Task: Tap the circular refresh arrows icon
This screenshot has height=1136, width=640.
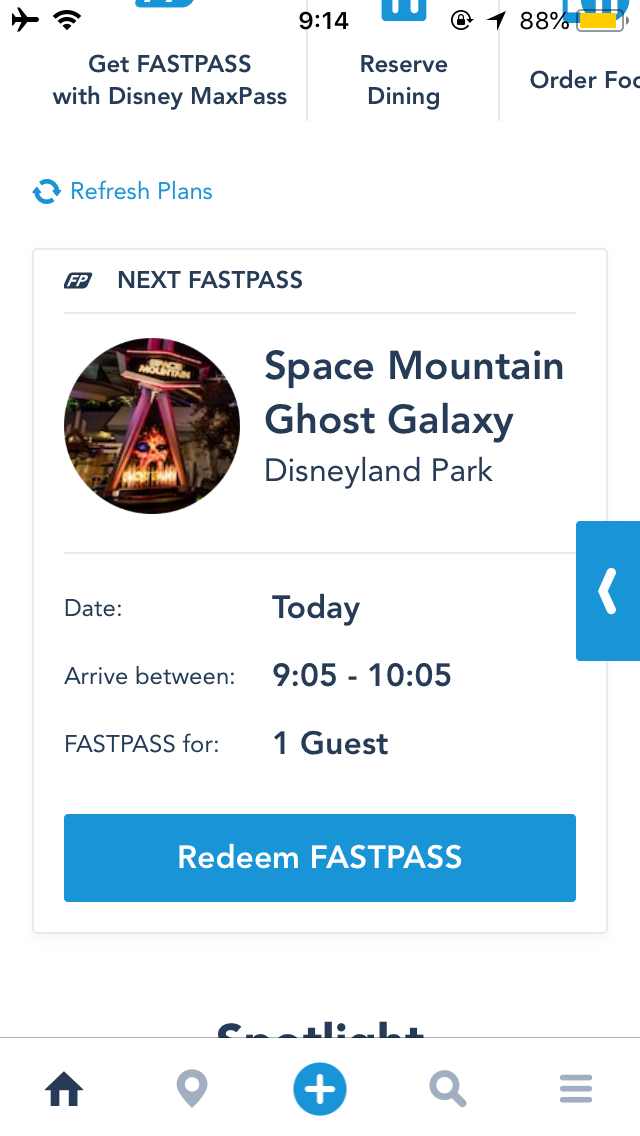Action: click(46, 191)
